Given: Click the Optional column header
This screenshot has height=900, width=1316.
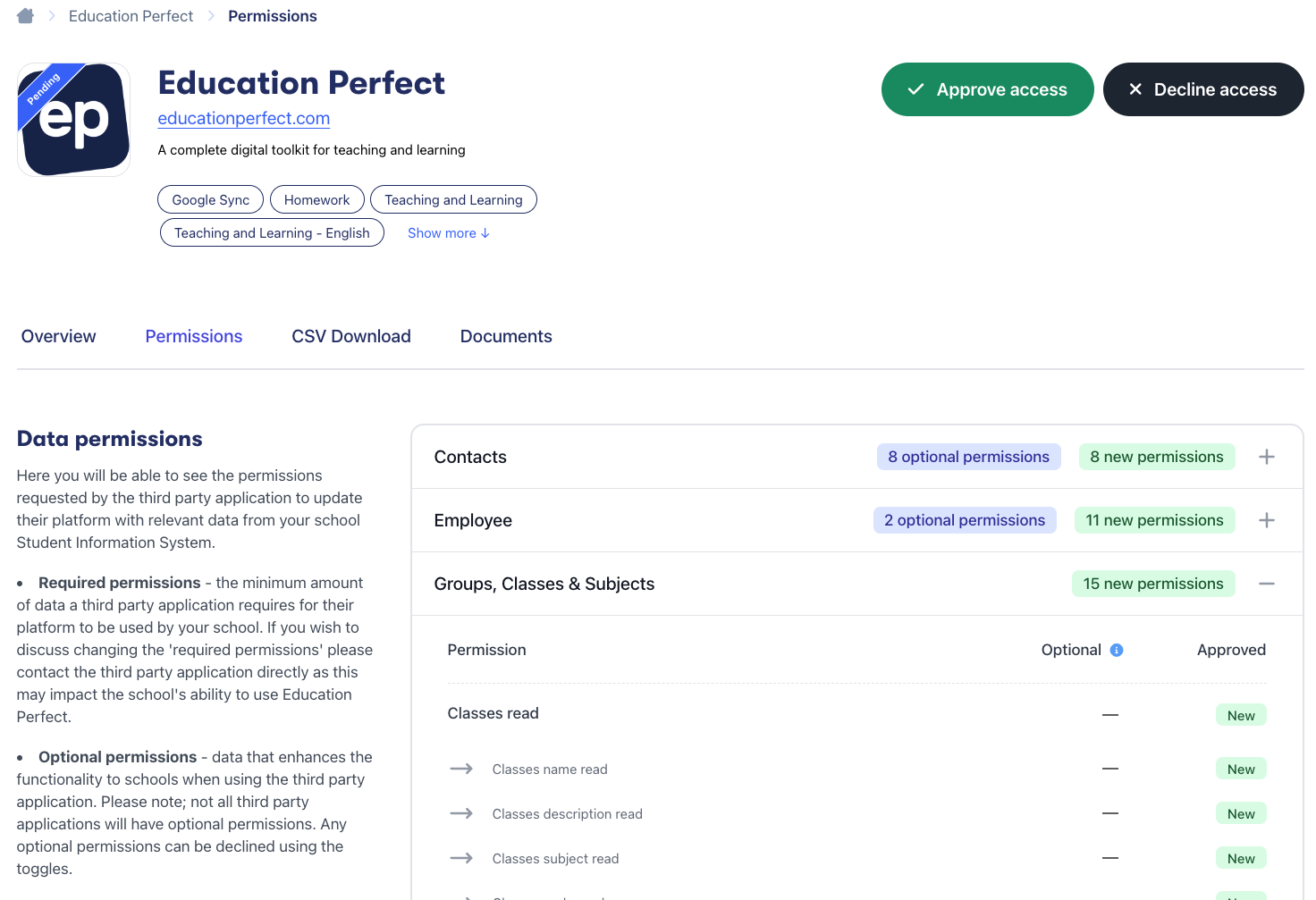Looking at the screenshot, I should click(x=1071, y=650).
